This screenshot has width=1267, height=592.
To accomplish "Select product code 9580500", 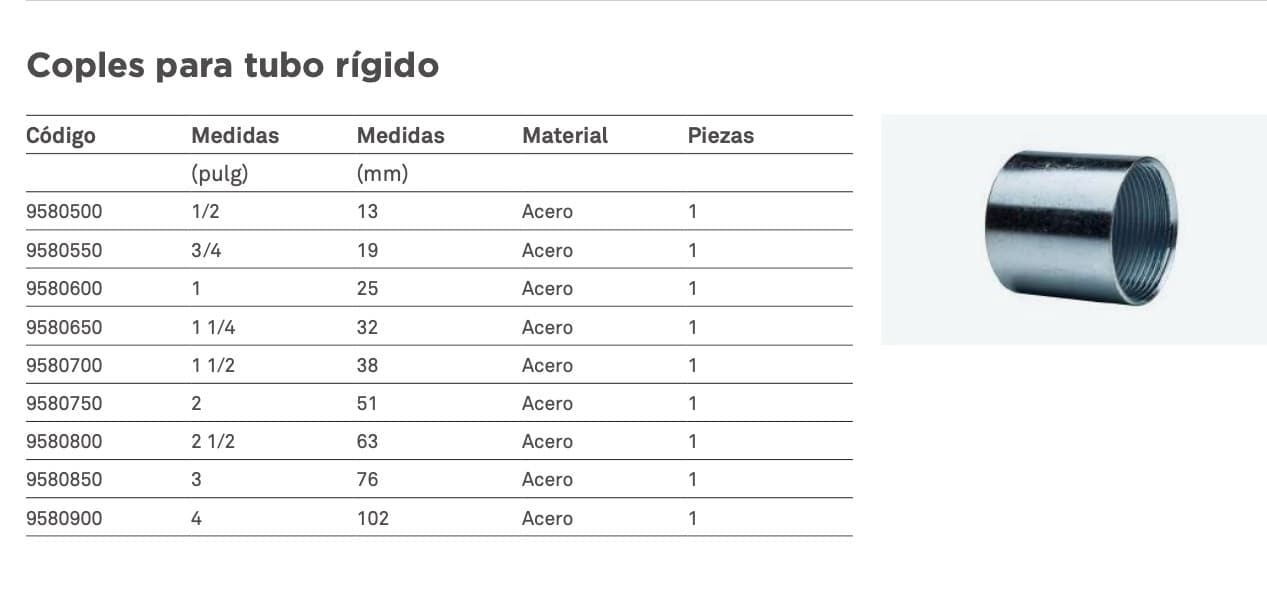I will tap(64, 212).
